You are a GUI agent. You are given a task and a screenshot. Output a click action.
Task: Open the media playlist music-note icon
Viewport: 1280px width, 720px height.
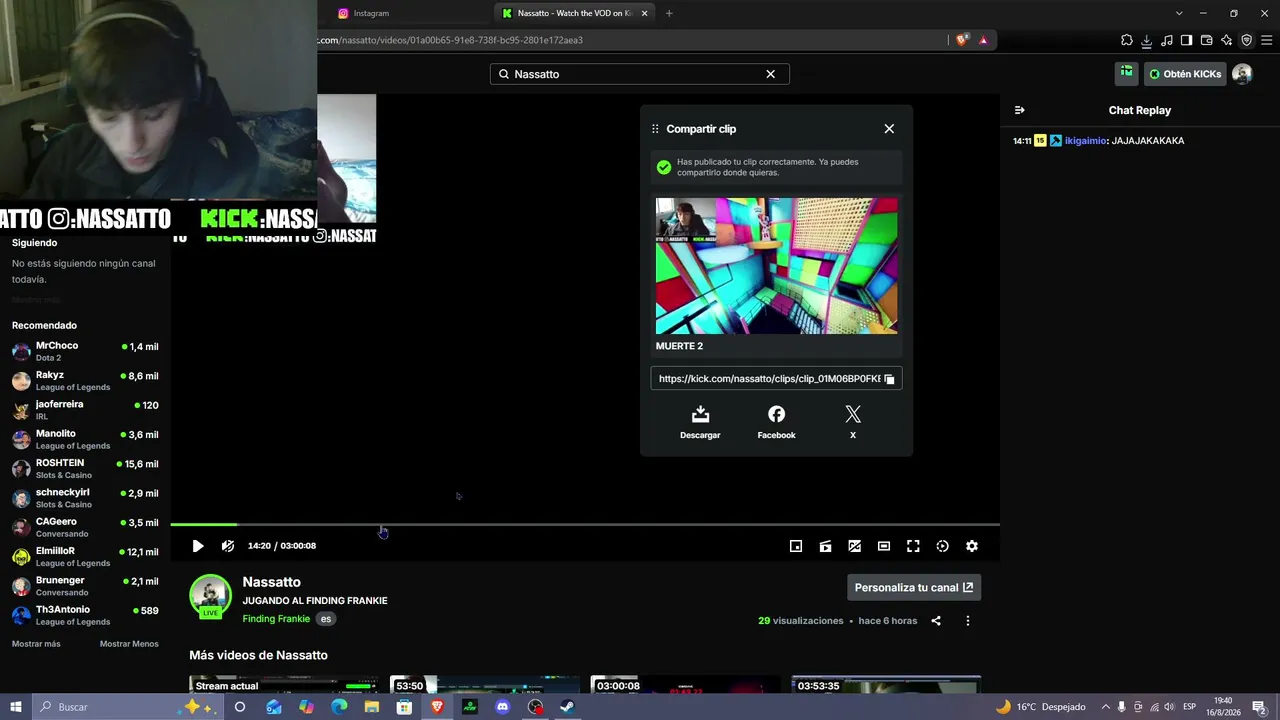(x=1167, y=40)
